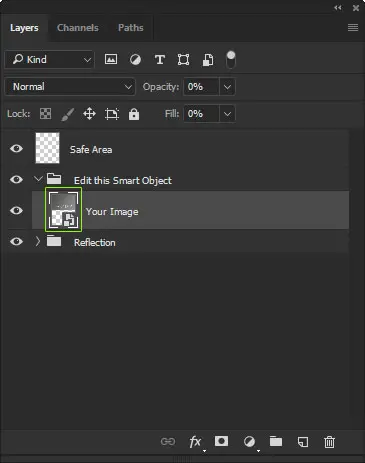Viewport: 365px width, 463px height.
Task: Filter for shape layers icon
Action: [183, 60]
